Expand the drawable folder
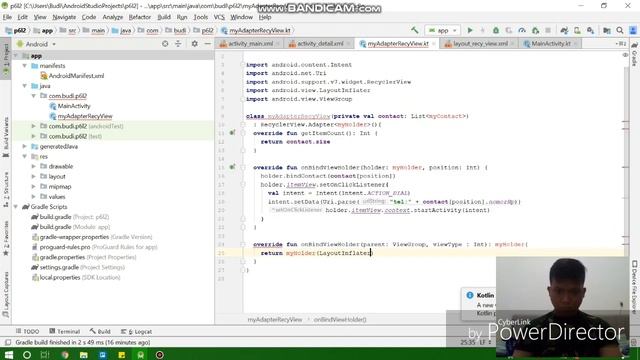Screen dimensions: 640x360 tap(33, 167)
